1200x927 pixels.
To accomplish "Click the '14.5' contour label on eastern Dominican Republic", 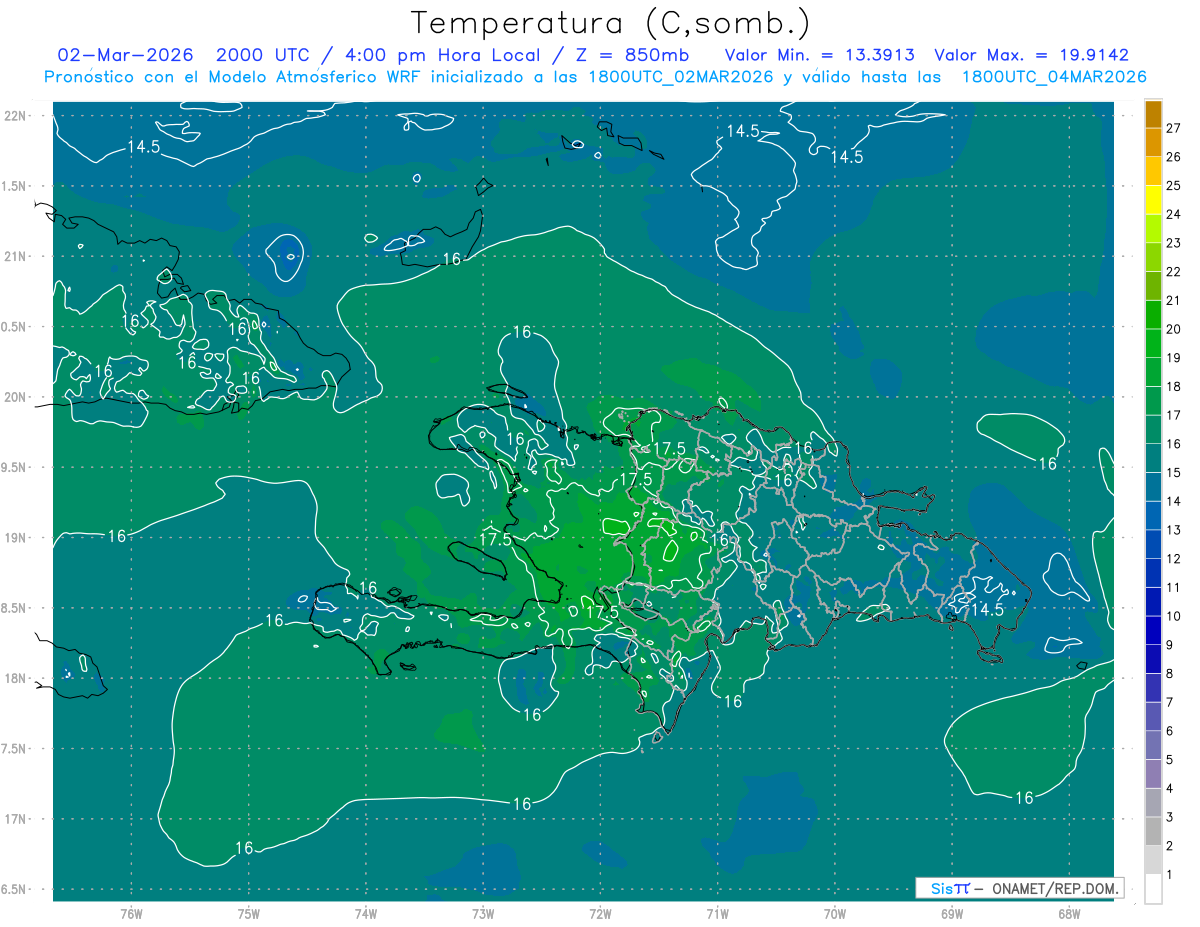I will pos(987,609).
